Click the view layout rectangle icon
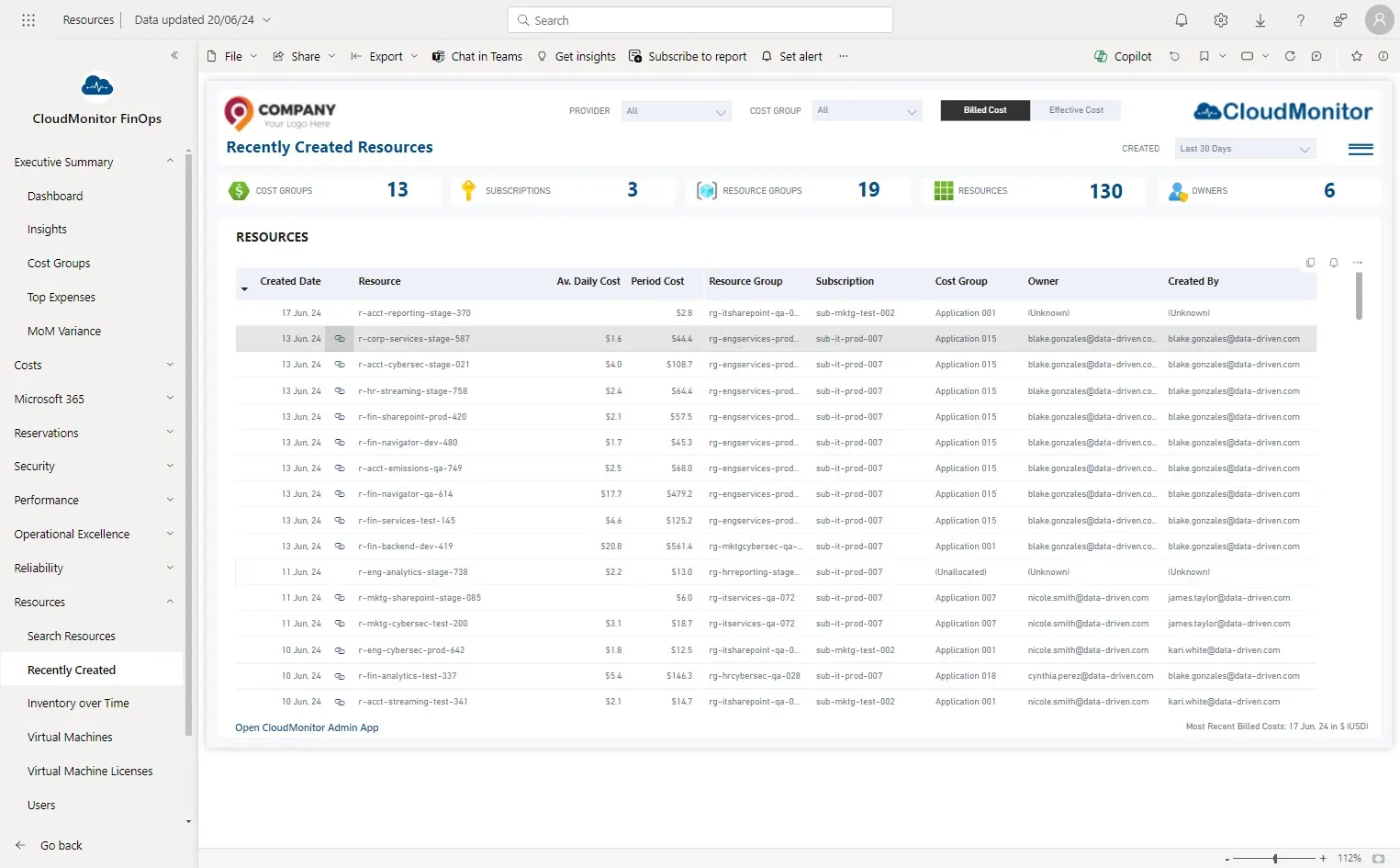 [1247, 56]
